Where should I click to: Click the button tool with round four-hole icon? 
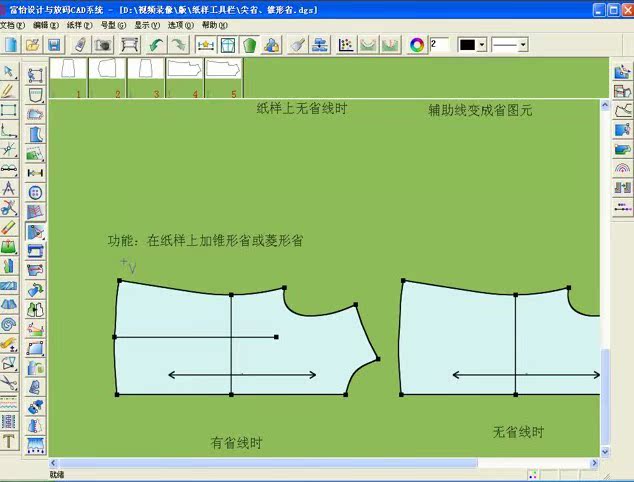pyautogui.click(x=36, y=192)
